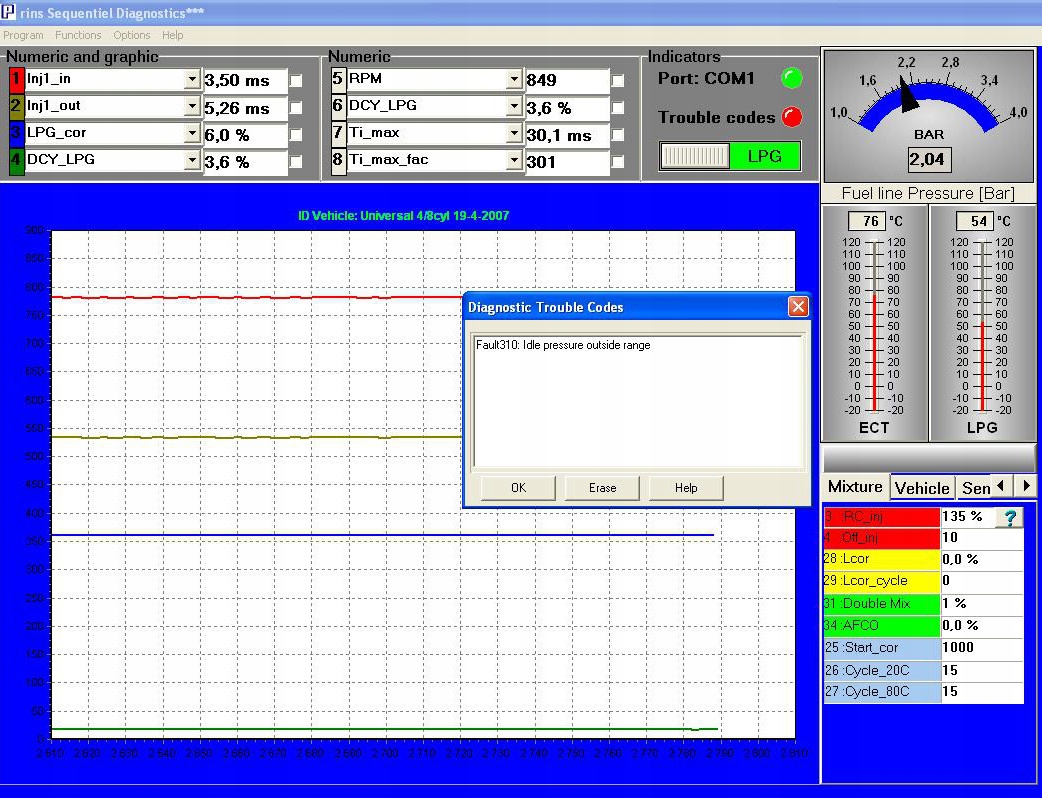Viewport: 1042px width, 798px height.
Task: Open the Ti_max_fac dropdown list
Action: [514, 161]
